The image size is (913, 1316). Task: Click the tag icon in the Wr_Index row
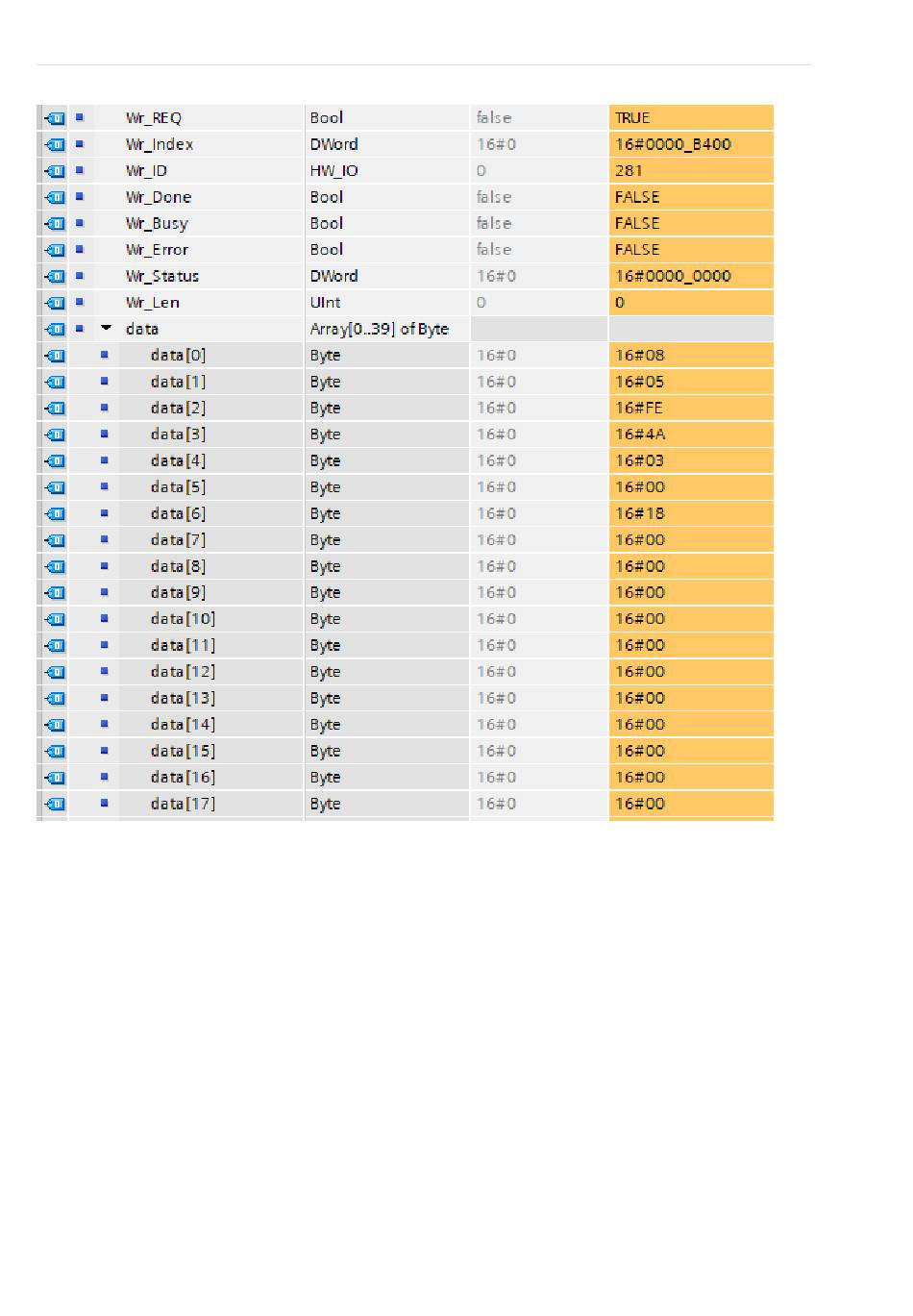tap(55, 144)
